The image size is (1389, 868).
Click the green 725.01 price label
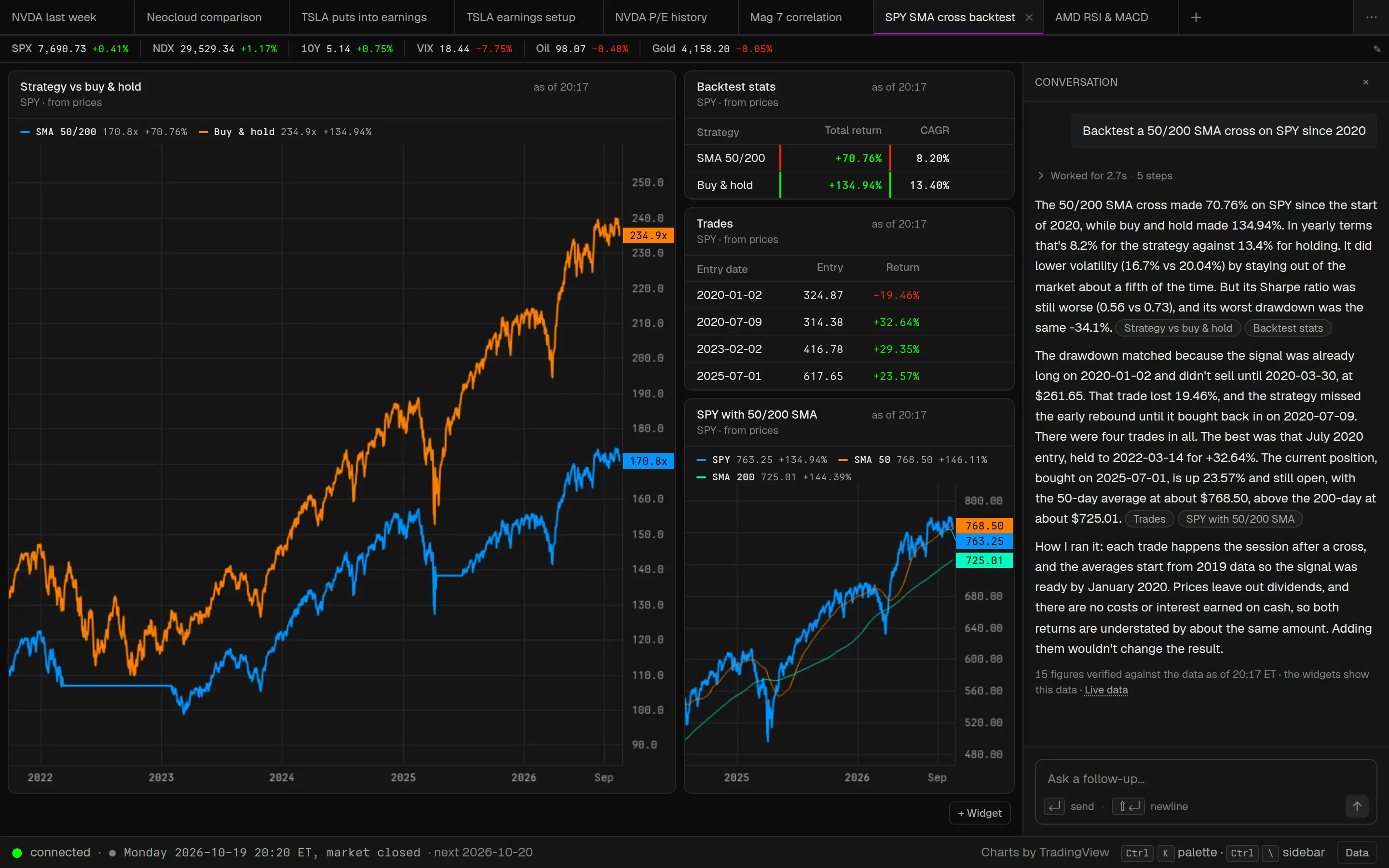click(984, 560)
